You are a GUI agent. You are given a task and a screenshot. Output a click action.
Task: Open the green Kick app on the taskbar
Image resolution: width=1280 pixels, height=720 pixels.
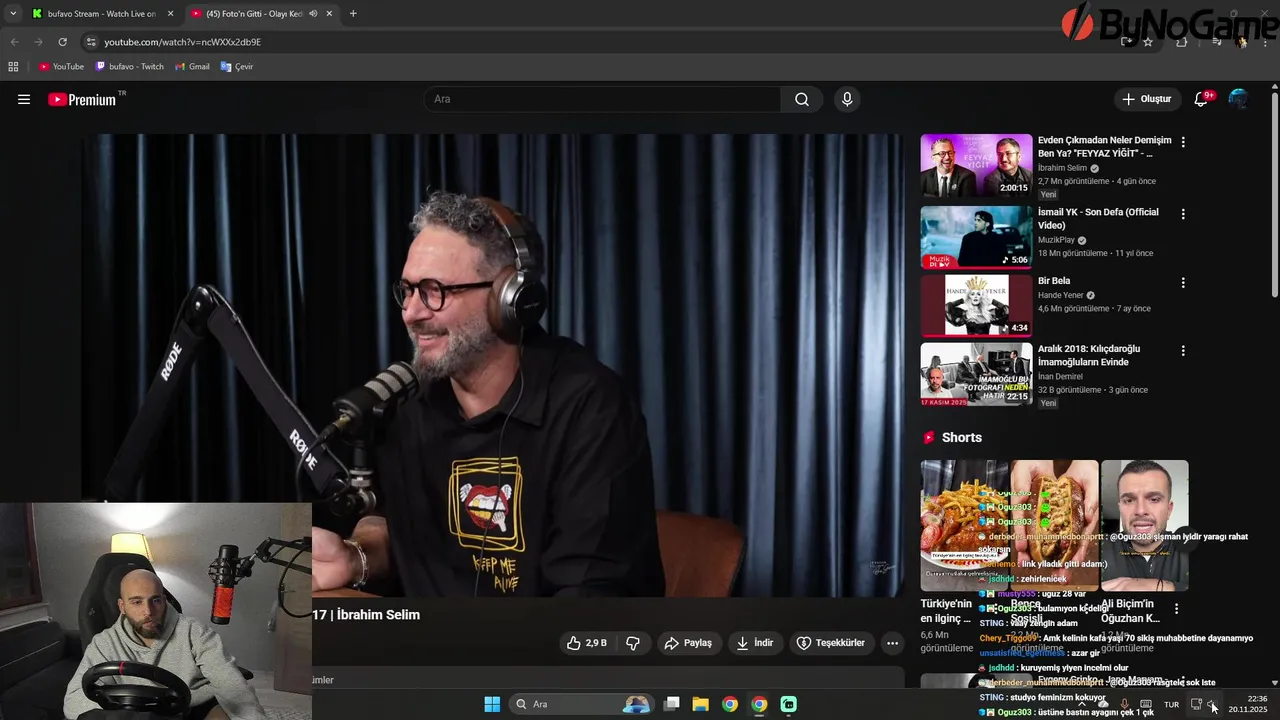click(x=789, y=704)
